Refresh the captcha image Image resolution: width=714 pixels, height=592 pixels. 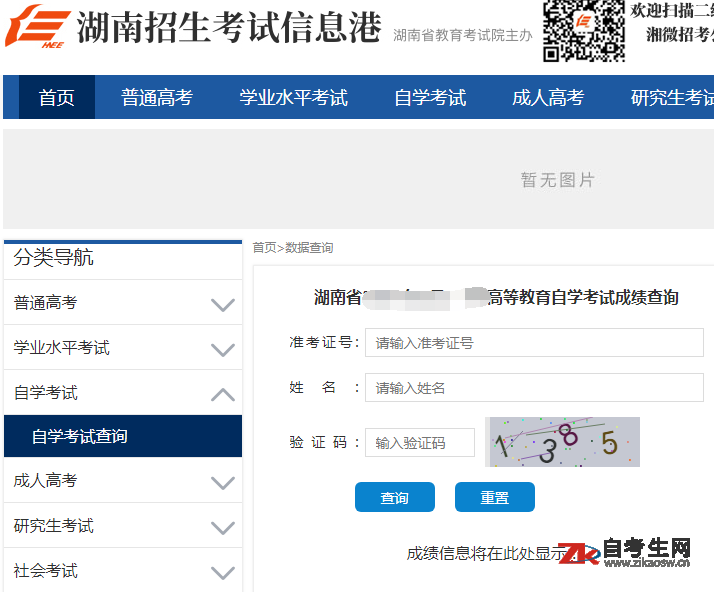tap(562, 442)
